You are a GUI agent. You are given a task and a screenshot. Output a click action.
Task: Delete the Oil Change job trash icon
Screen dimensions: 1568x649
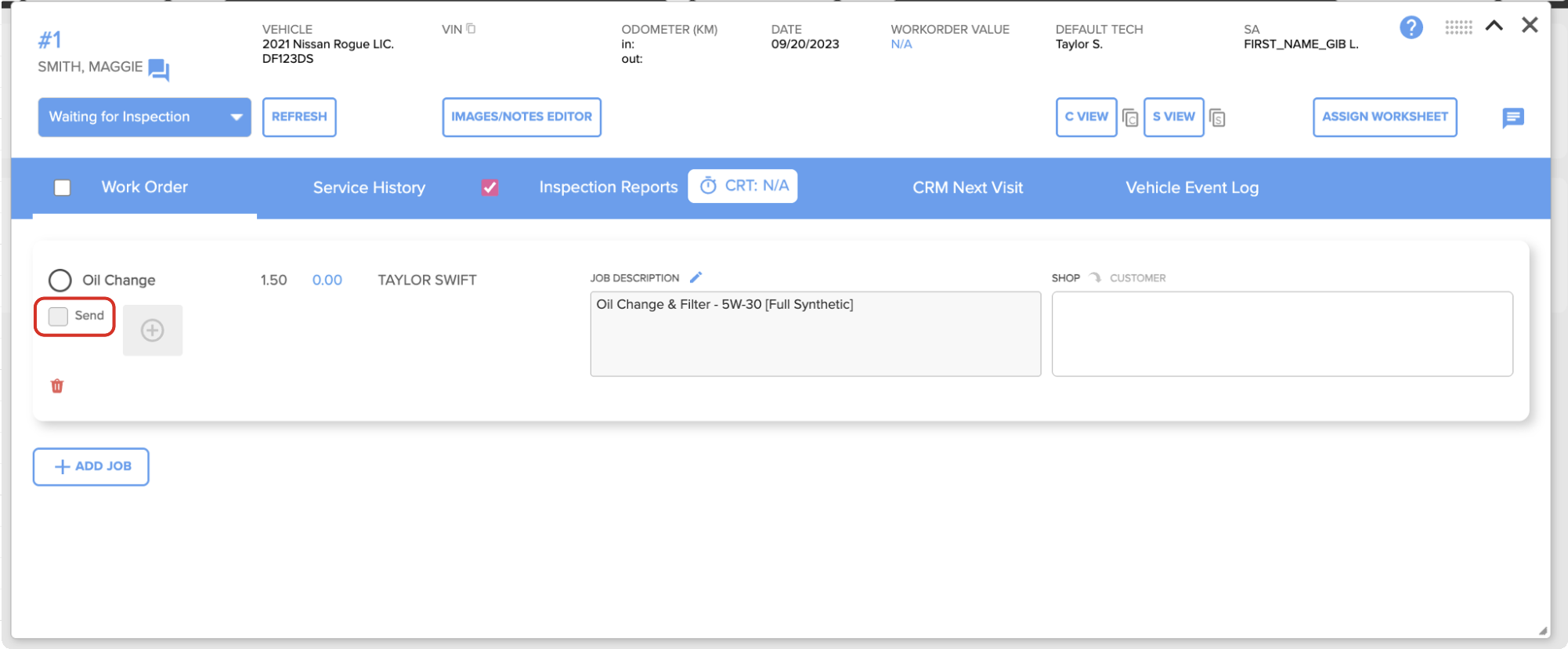click(x=57, y=386)
